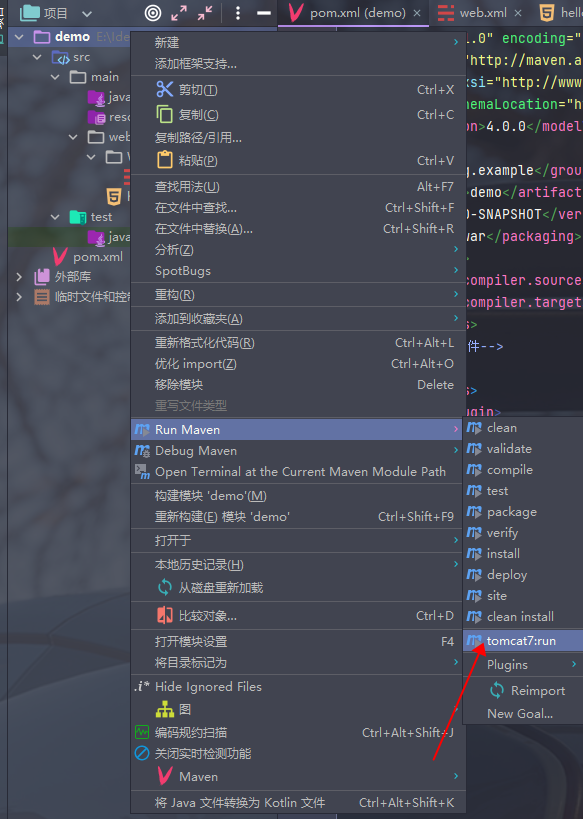
Task: Click the Hide Ignored Files icon
Action: 142,686
